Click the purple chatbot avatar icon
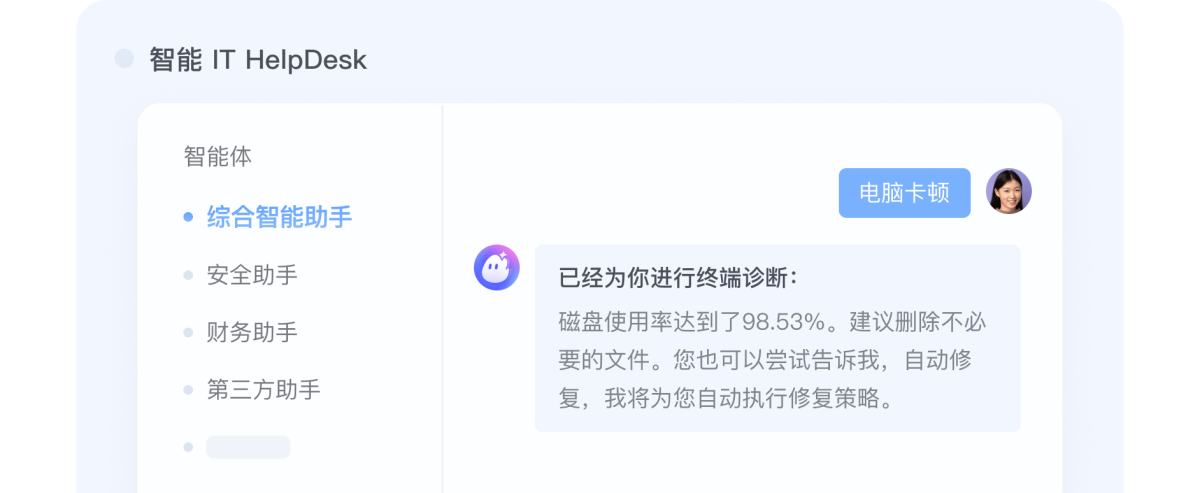 pyautogui.click(x=497, y=268)
